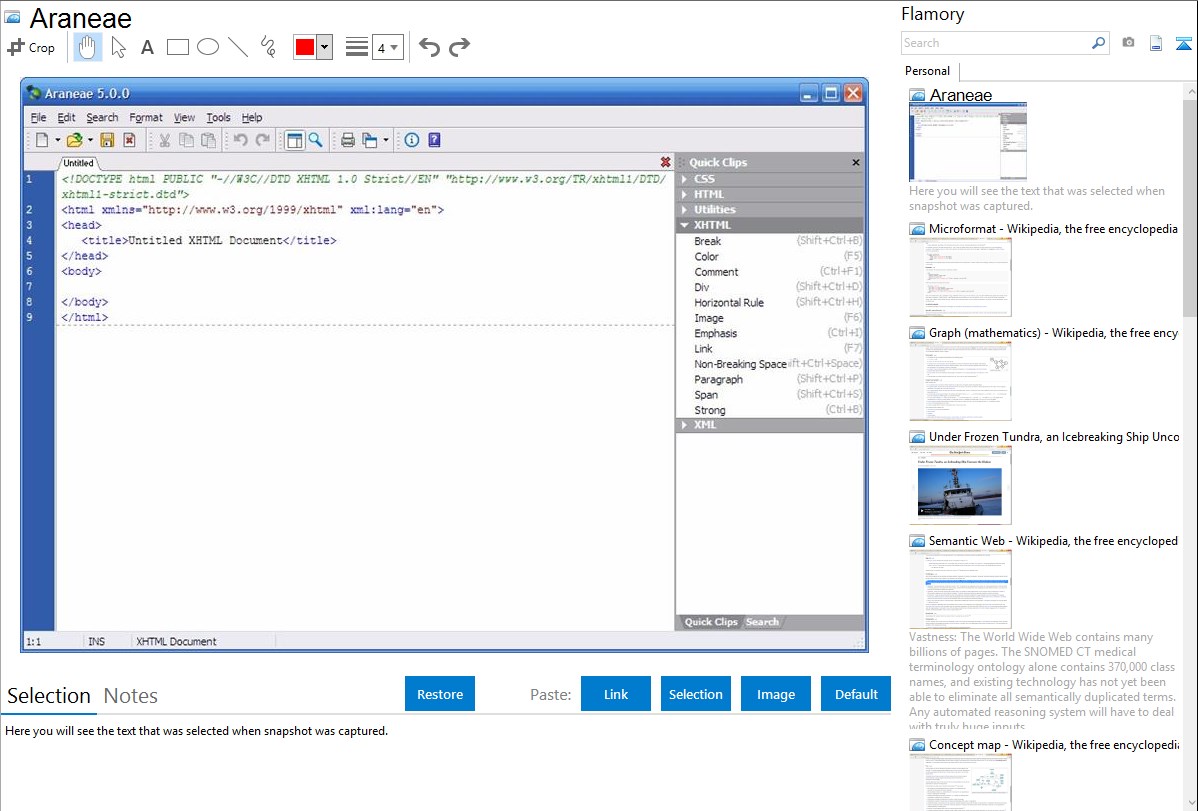This screenshot has height=811, width=1198.
Task: Switch to the Personal tab
Action: [x=928, y=71]
